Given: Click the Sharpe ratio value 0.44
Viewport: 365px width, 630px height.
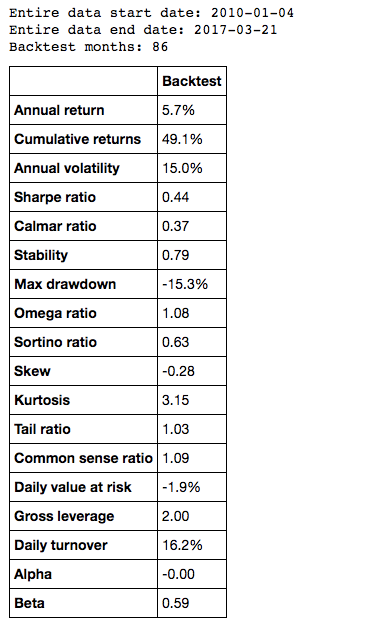Looking at the screenshot, I should pos(175,197).
